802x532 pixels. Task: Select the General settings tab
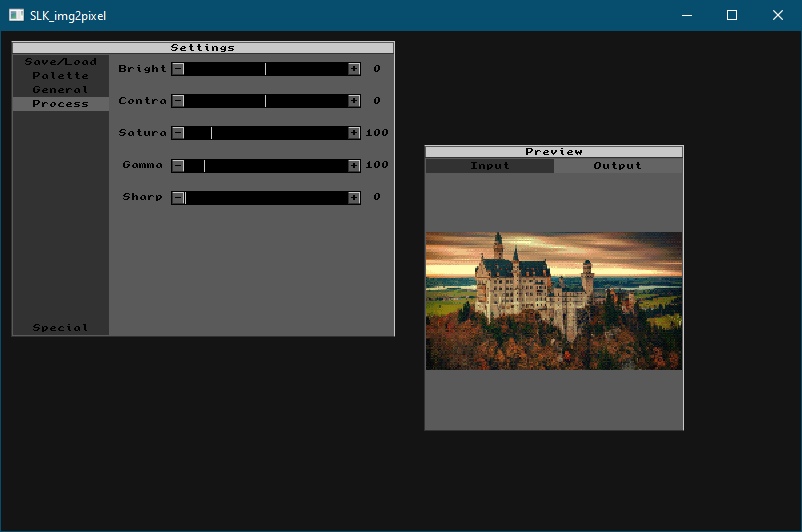[60, 90]
